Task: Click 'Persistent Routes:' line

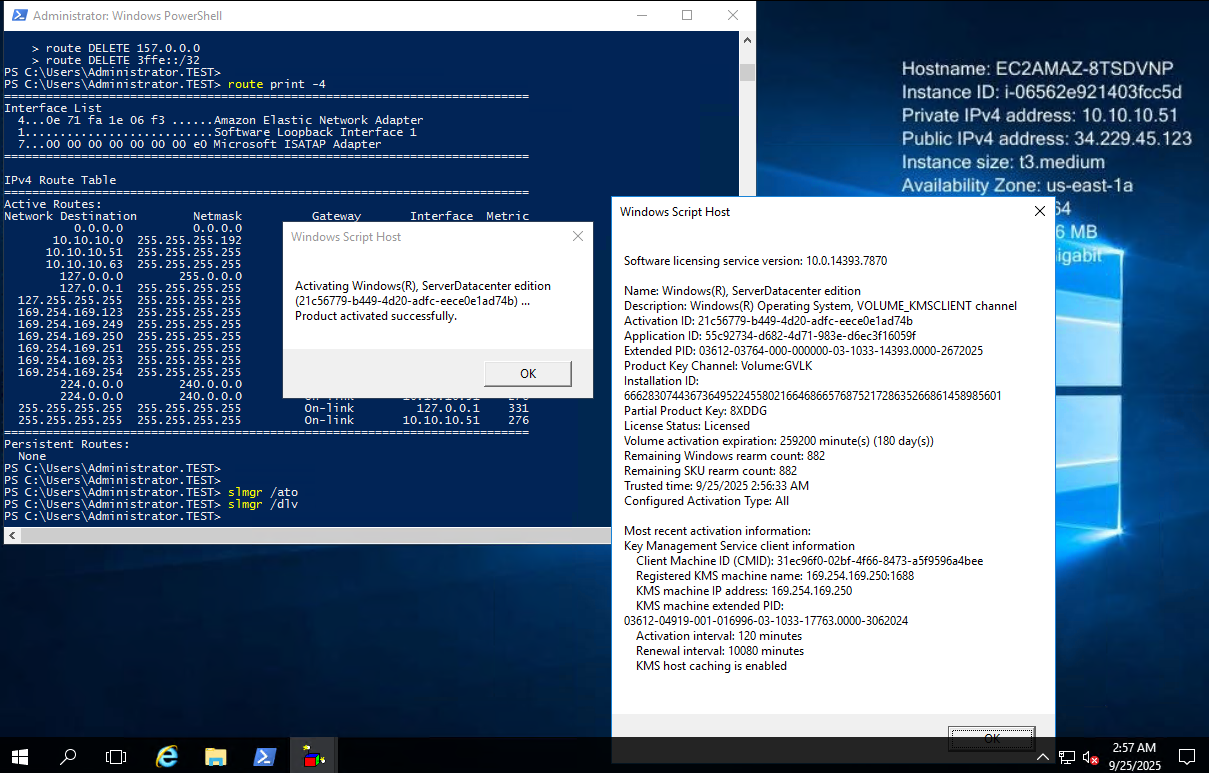Action: click(67, 444)
